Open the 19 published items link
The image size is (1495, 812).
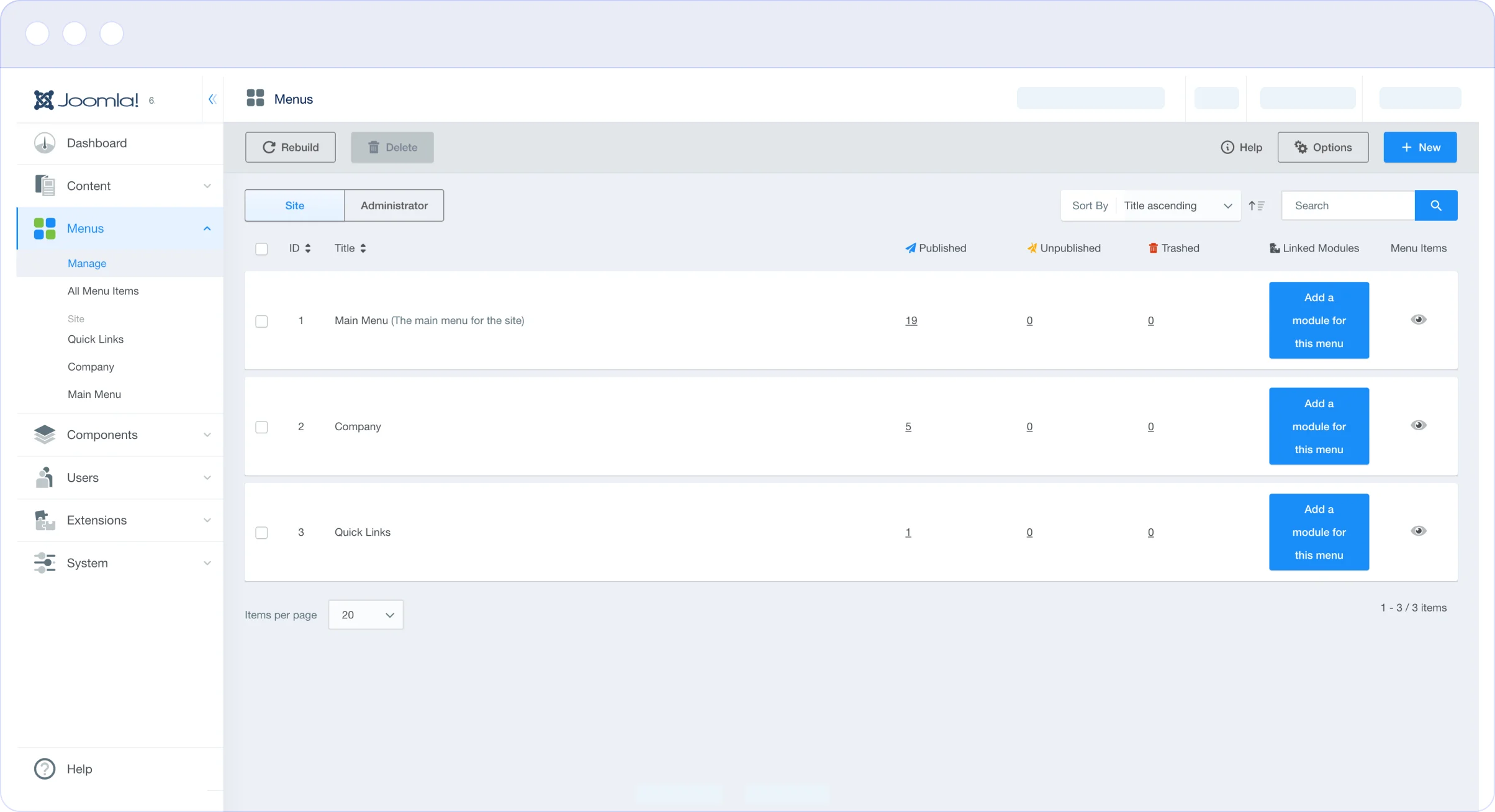[911, 321]
